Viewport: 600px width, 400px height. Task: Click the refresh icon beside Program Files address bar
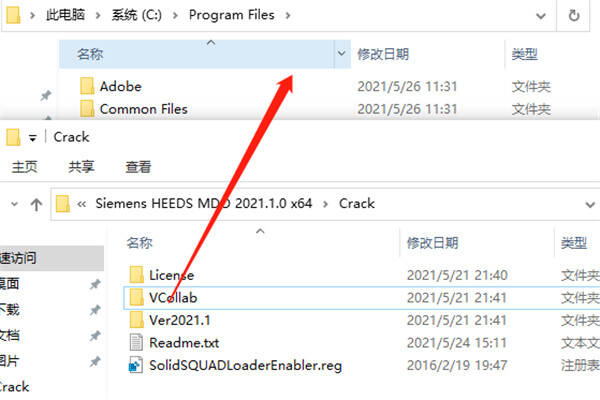point(574,15)
